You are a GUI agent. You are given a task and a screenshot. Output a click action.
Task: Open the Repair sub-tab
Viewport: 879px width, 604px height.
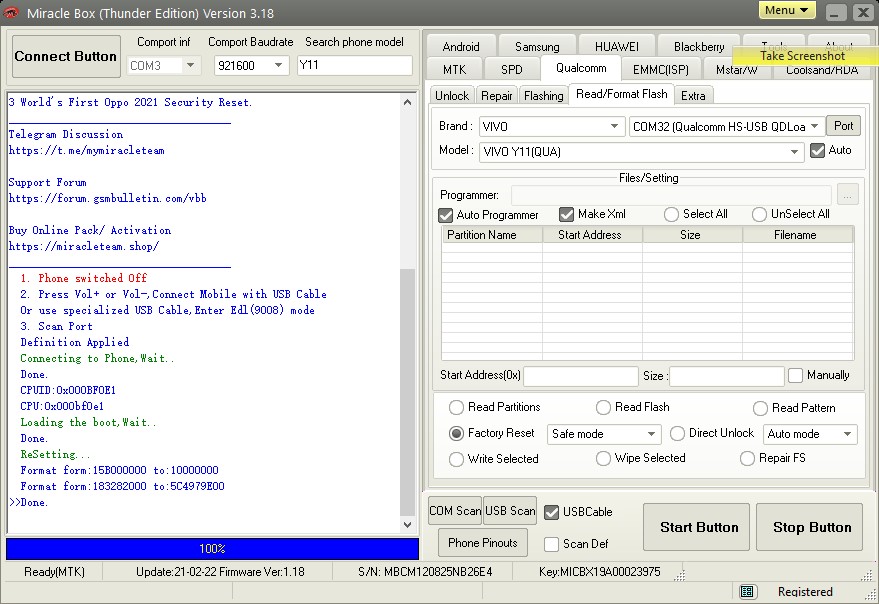point(496,95)
